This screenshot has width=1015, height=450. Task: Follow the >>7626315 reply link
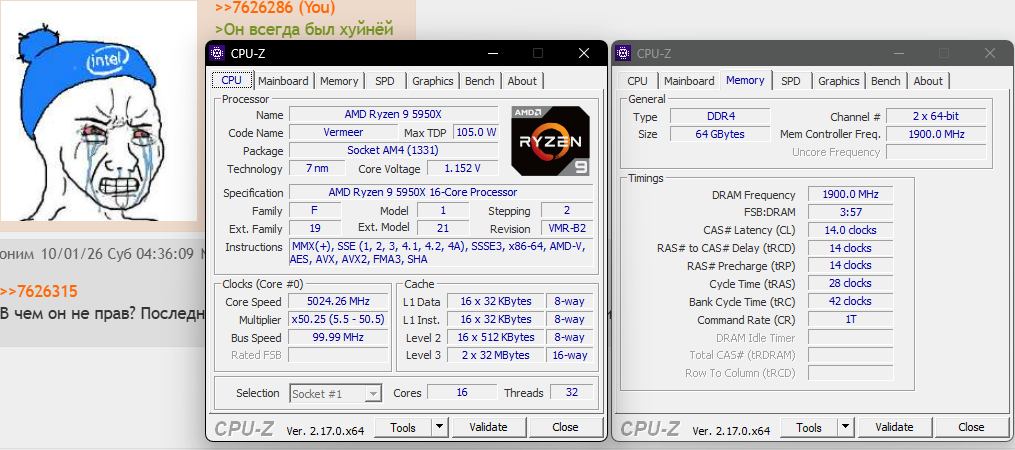[x=39, y=291]
